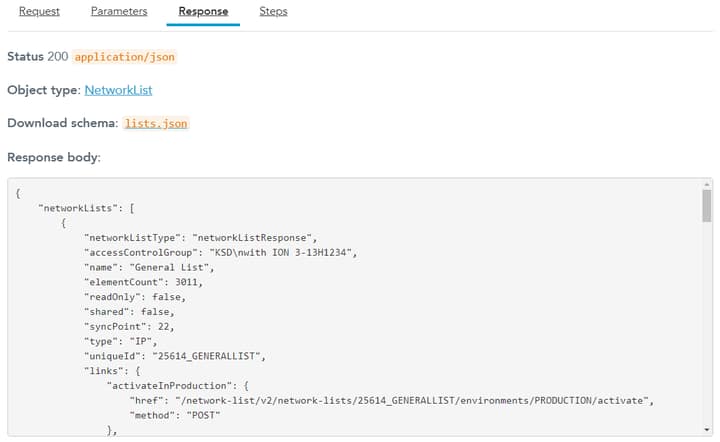Click the application/json content type badge

point(125,57)
